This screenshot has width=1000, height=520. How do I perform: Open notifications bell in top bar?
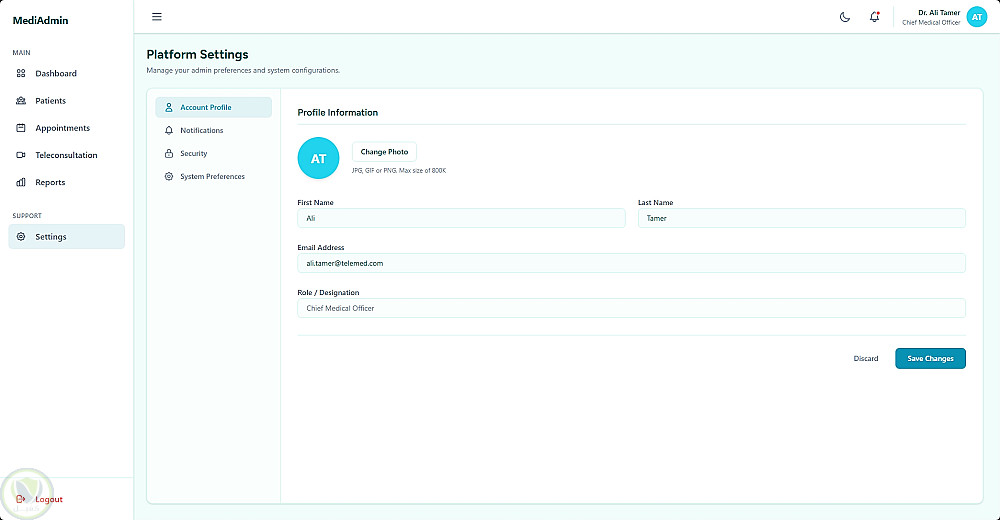click(x=874, y=17)
